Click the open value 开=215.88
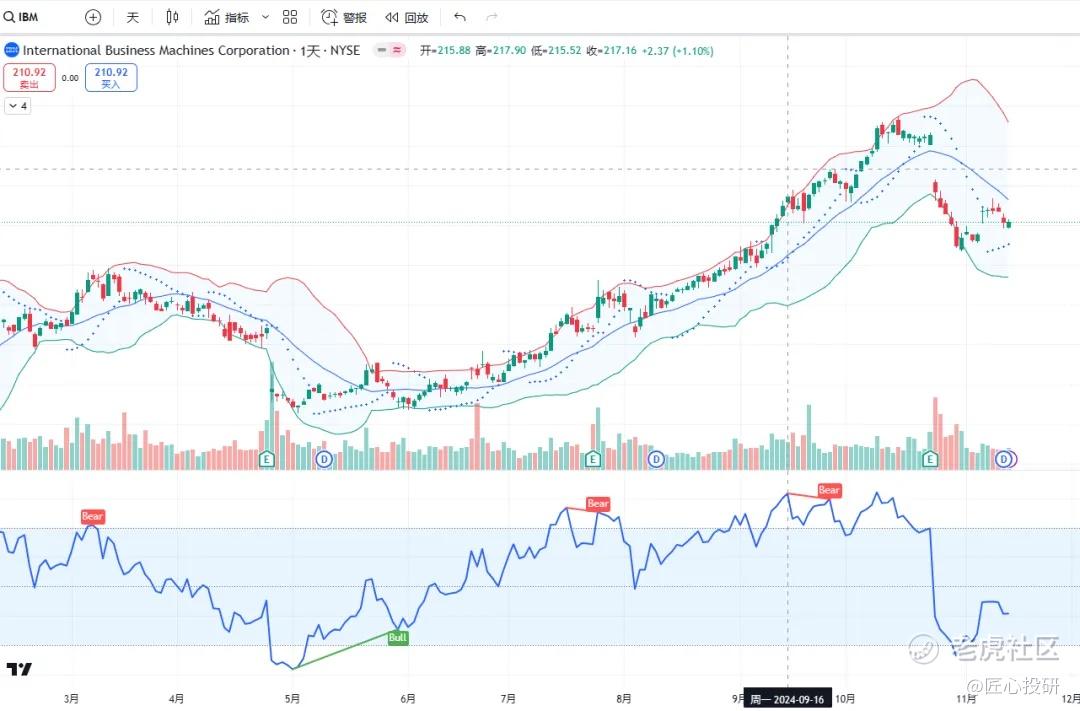 445,50
